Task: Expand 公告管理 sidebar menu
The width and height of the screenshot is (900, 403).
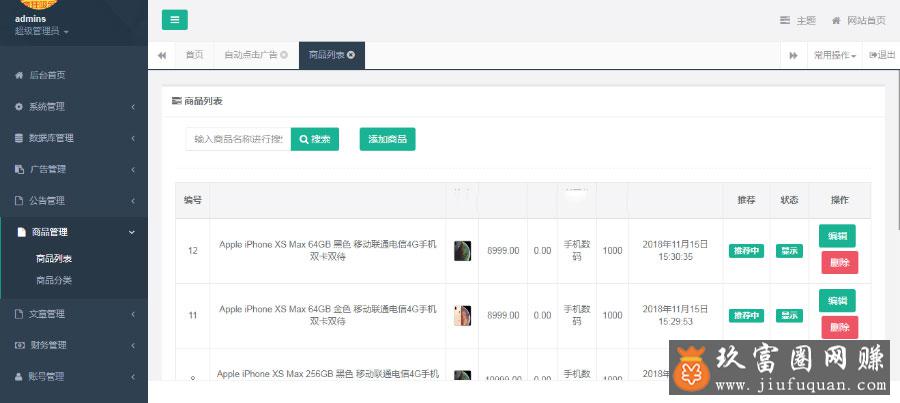Action: click(x=73, y=201)
